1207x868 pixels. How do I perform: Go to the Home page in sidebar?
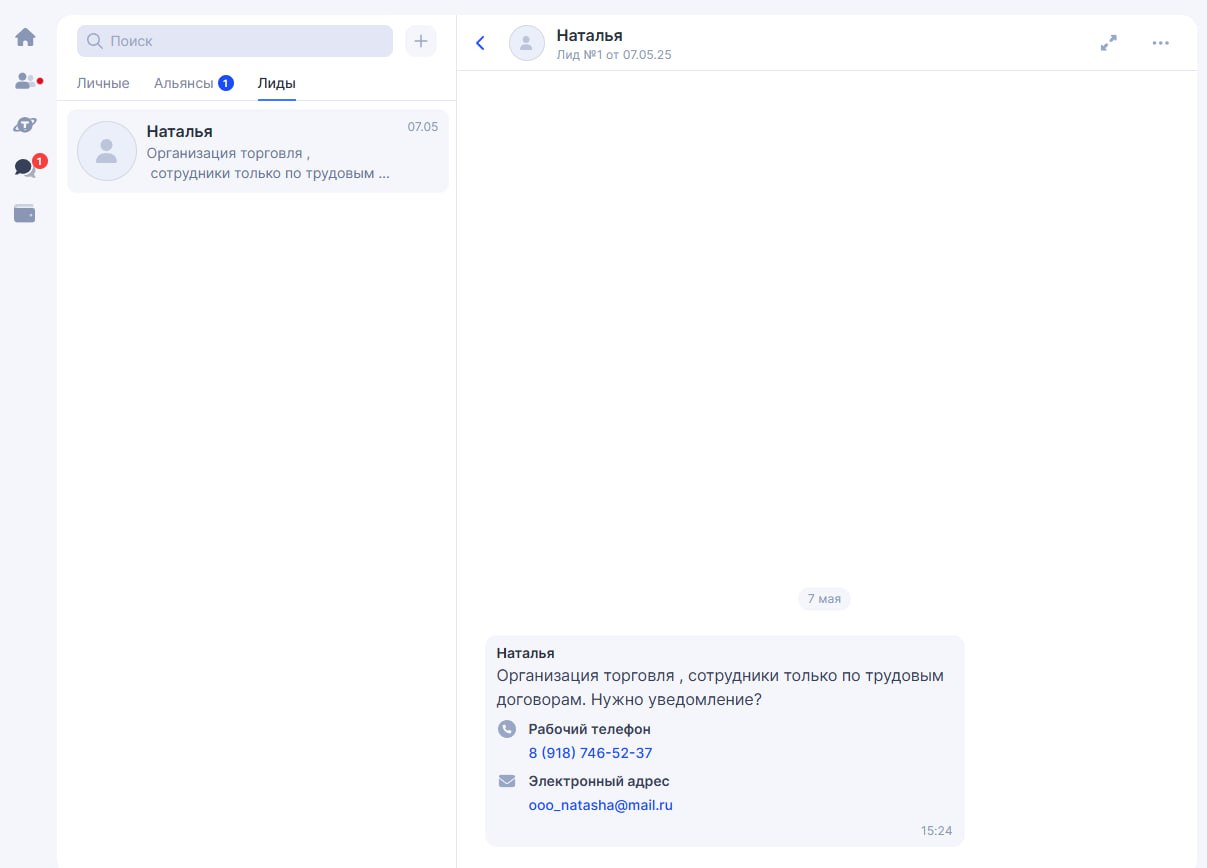tap(25, 38)
